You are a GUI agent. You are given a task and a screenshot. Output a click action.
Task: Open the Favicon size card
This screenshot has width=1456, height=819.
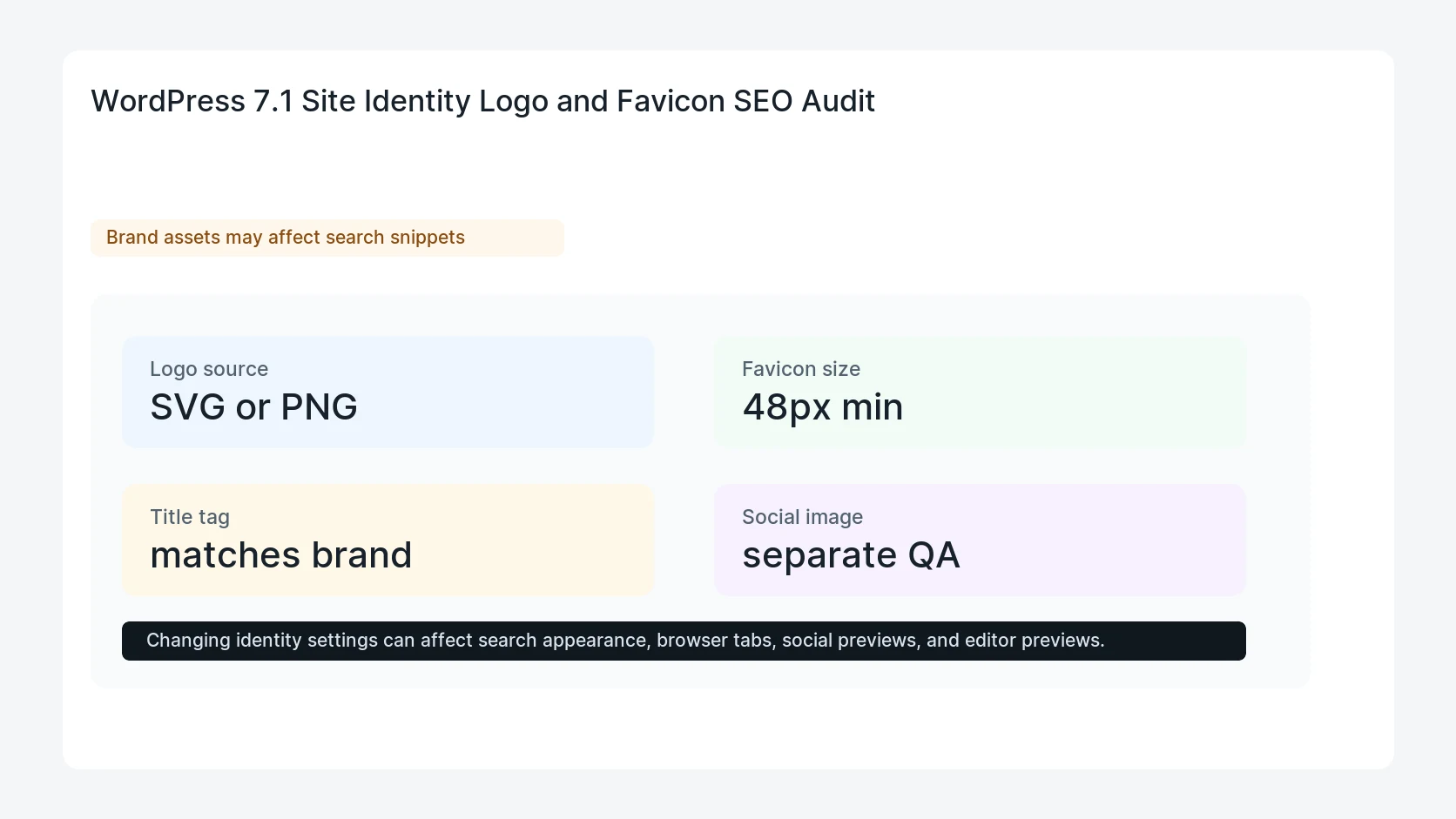(980, 392)
